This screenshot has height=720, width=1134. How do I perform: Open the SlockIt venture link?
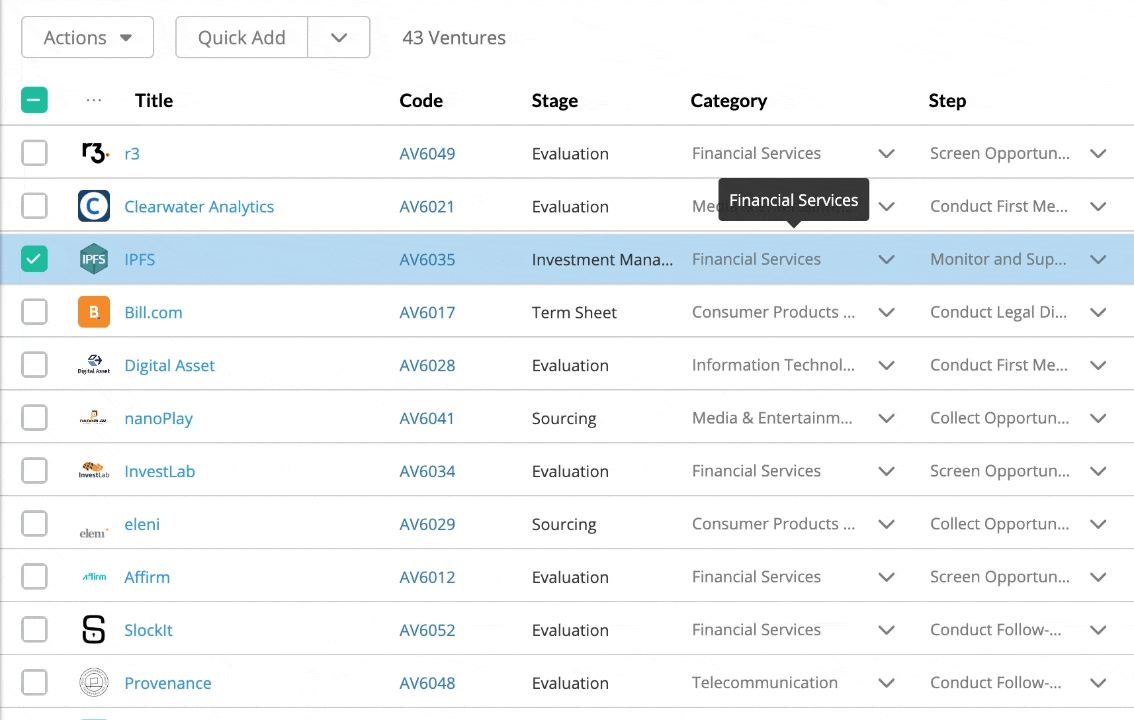[x=148, y=630]
